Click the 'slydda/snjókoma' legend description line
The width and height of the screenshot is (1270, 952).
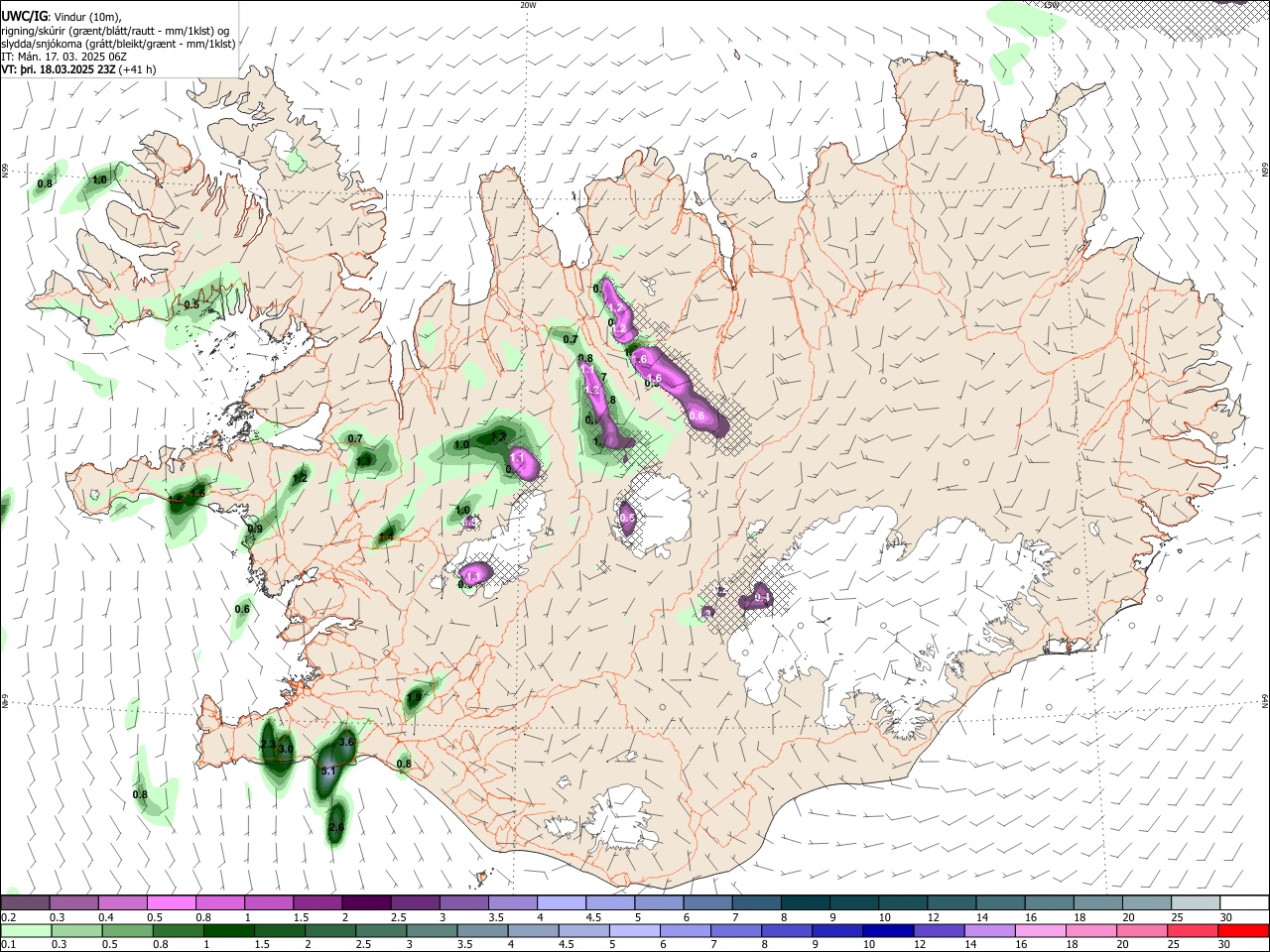(118, 44)
